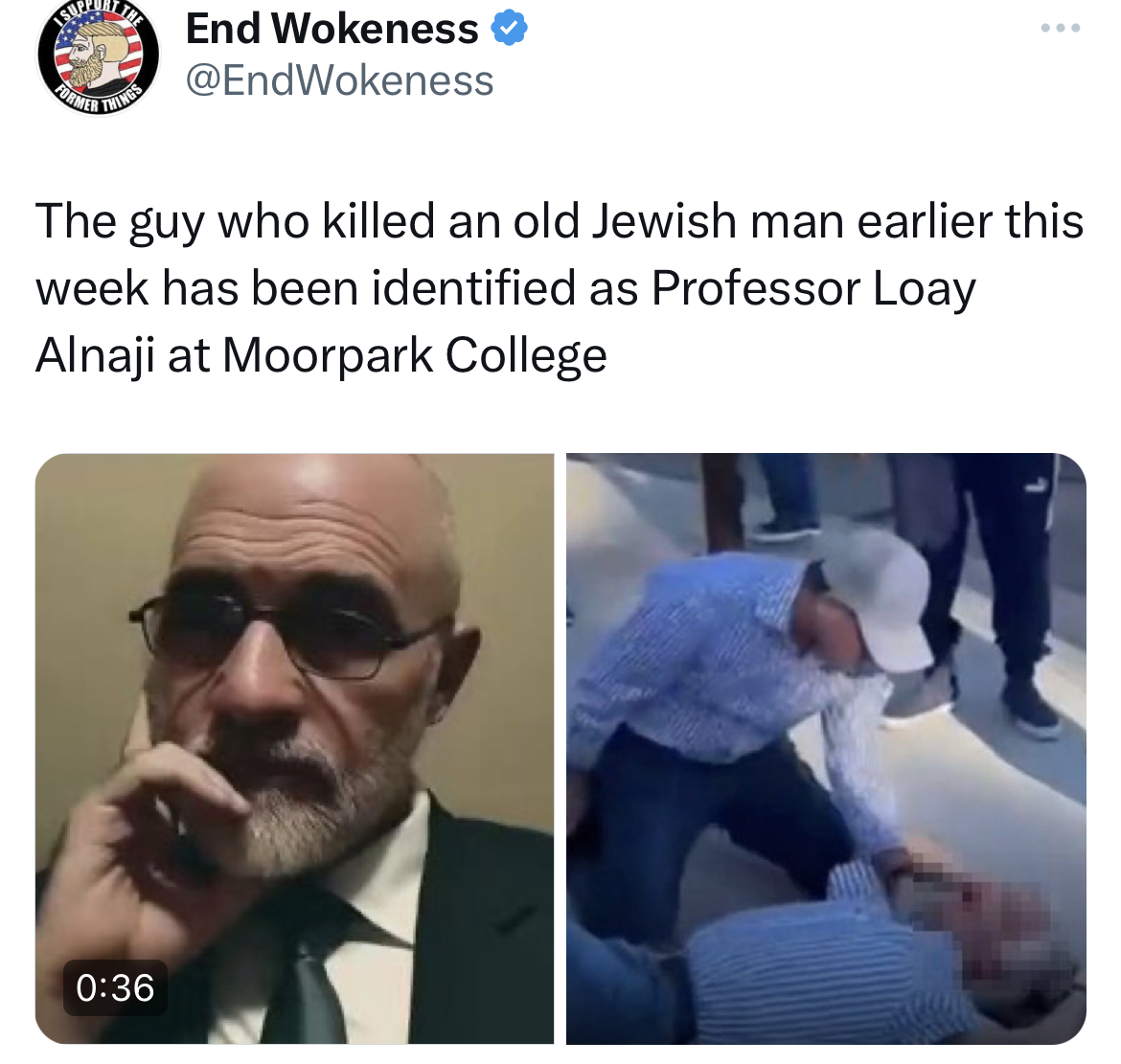Open the End Wokeness profile avatar
The image size is (1121, 1064).
[x=99, y=56]
